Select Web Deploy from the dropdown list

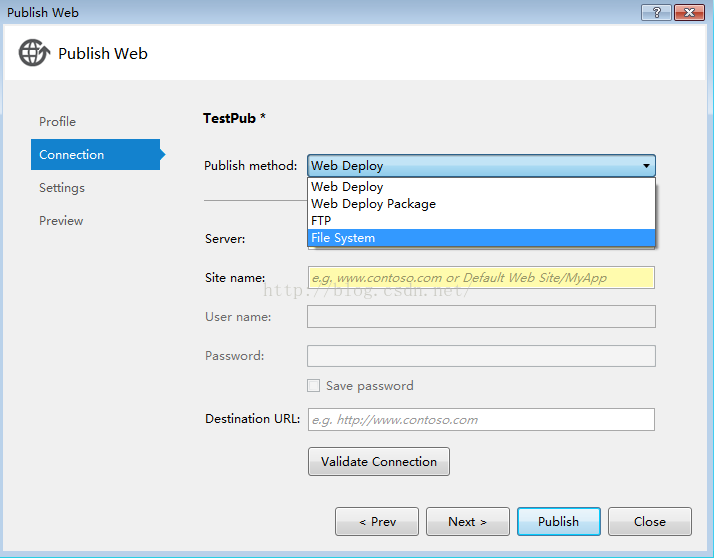pyautogui.click(x=347, y=187)
